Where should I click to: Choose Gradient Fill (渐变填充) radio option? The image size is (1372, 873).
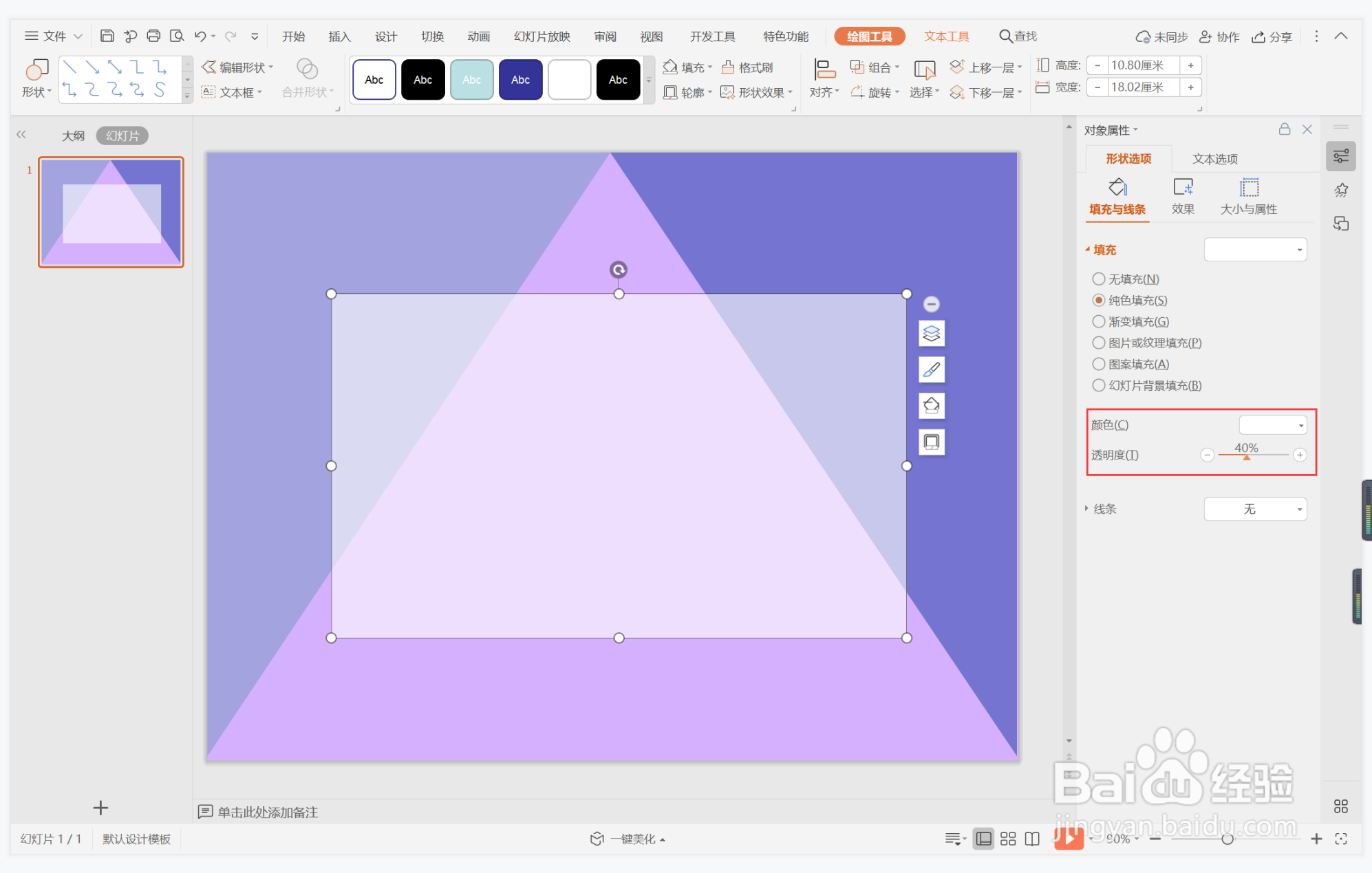(x=1099, y=322)
